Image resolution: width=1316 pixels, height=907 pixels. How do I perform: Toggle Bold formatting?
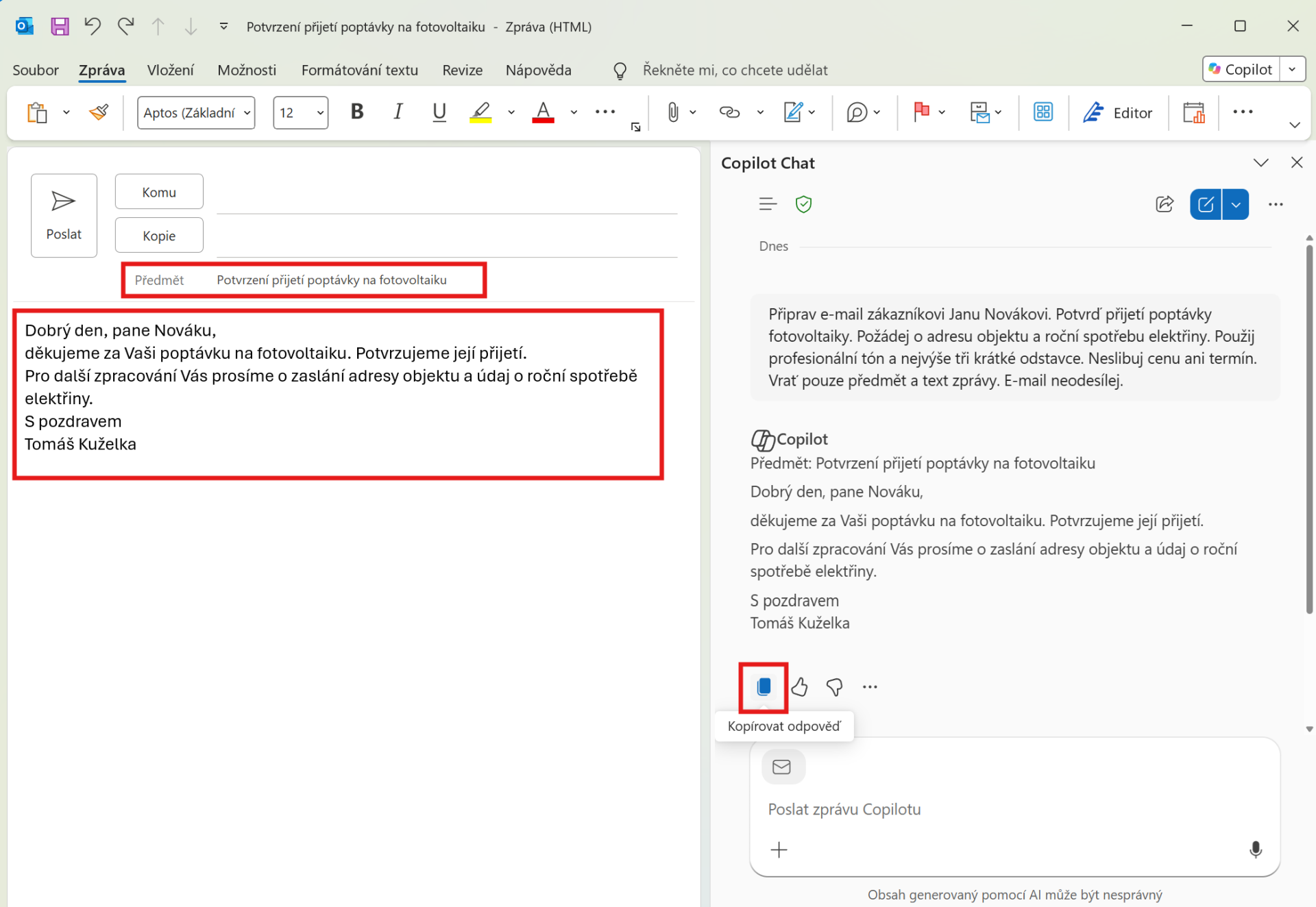[357, 112]
